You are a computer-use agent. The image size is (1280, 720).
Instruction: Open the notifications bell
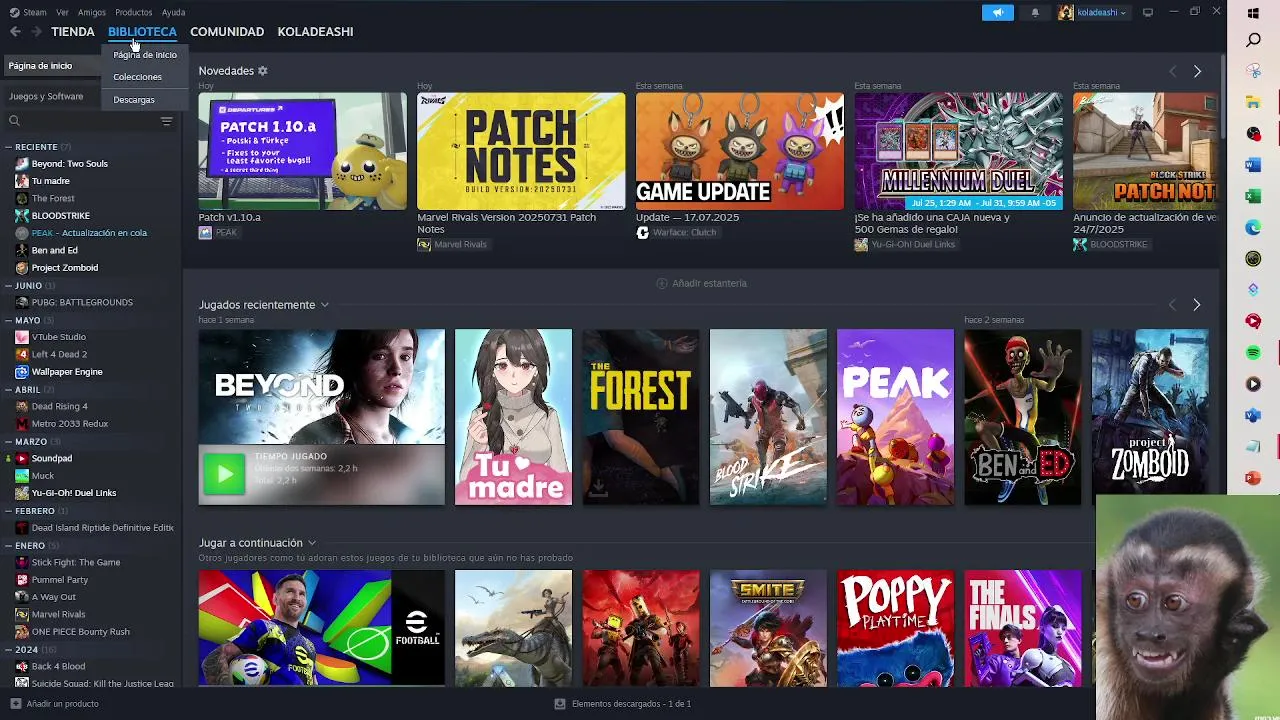(x=1035, y=12)
